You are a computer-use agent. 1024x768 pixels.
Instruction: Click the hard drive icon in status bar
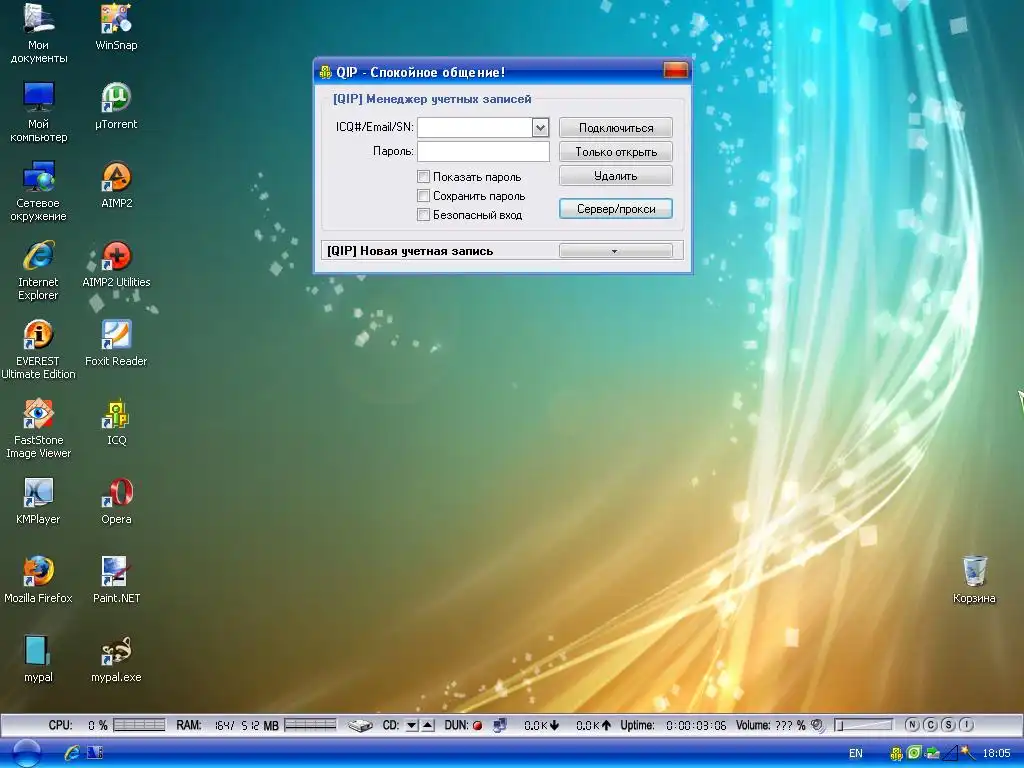[360, 726]
